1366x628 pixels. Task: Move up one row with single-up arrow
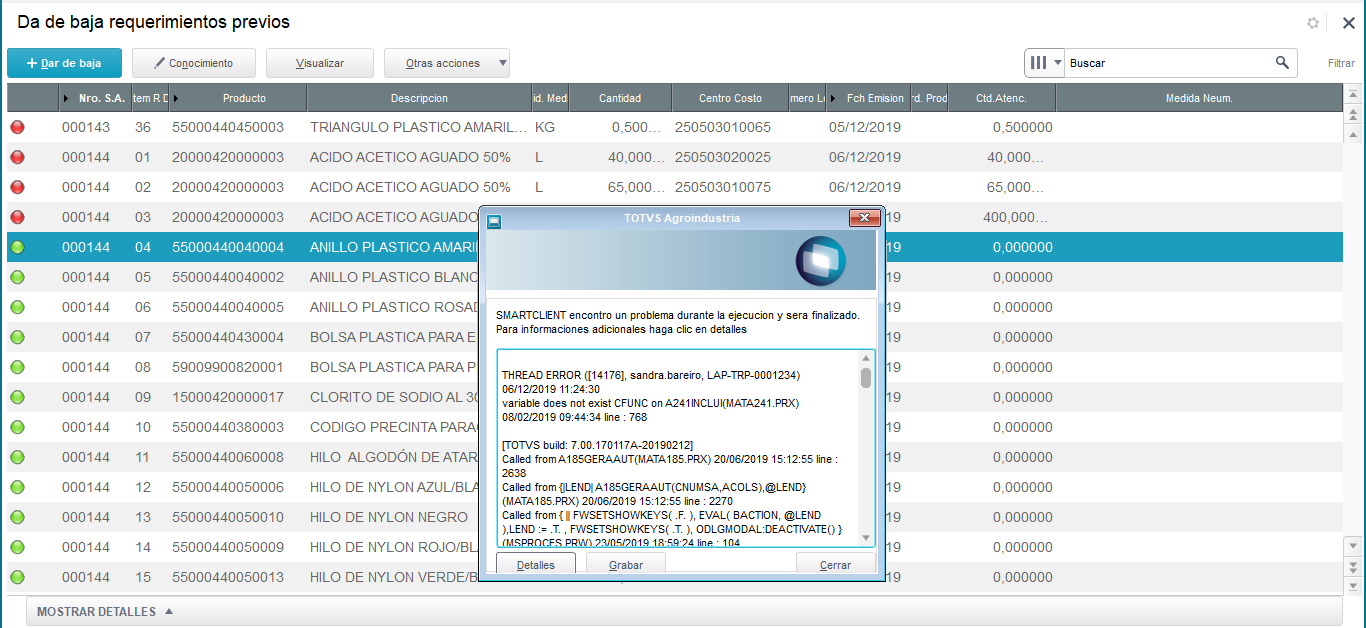pos(1354,133)
